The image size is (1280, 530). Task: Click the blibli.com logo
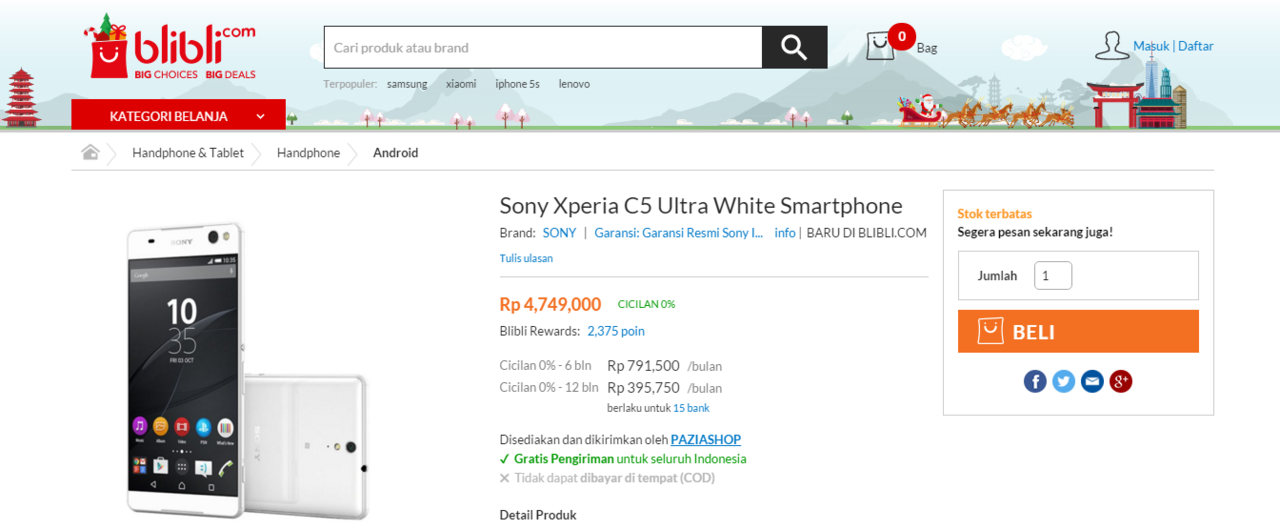coord(169,47)
